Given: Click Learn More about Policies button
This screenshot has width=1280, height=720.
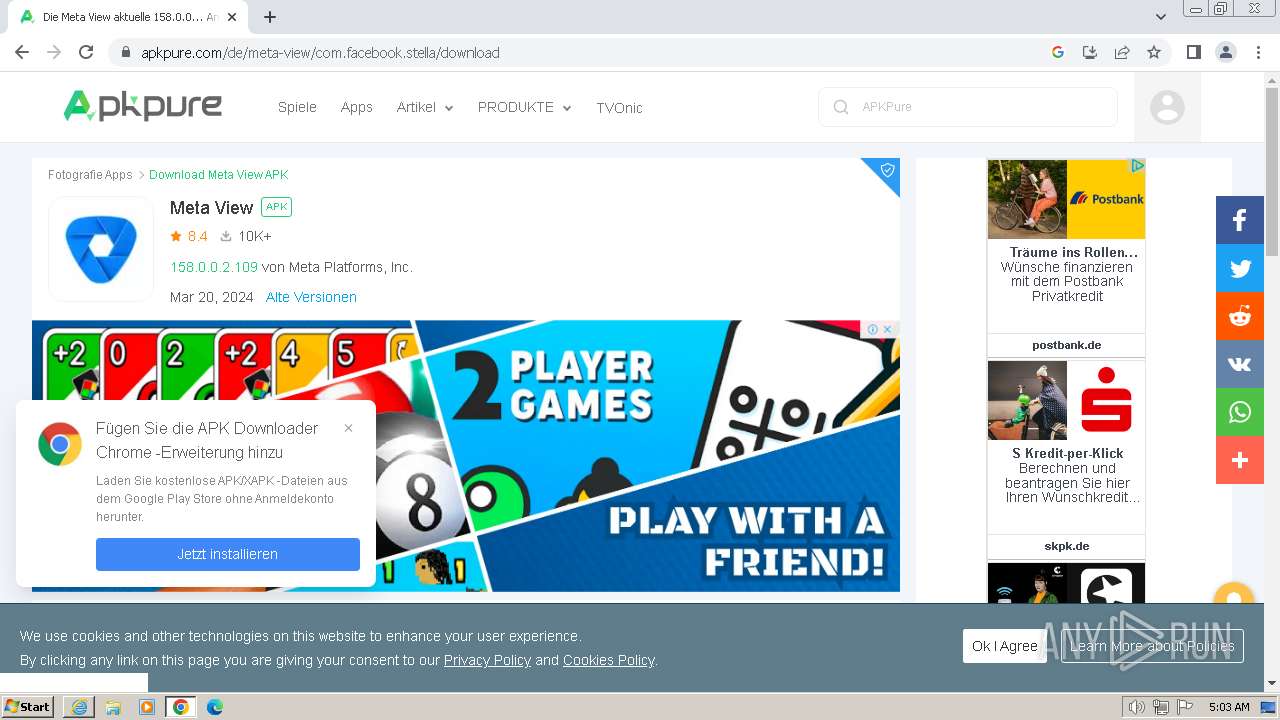Looking at the screenshot, I should [1152, 646].
